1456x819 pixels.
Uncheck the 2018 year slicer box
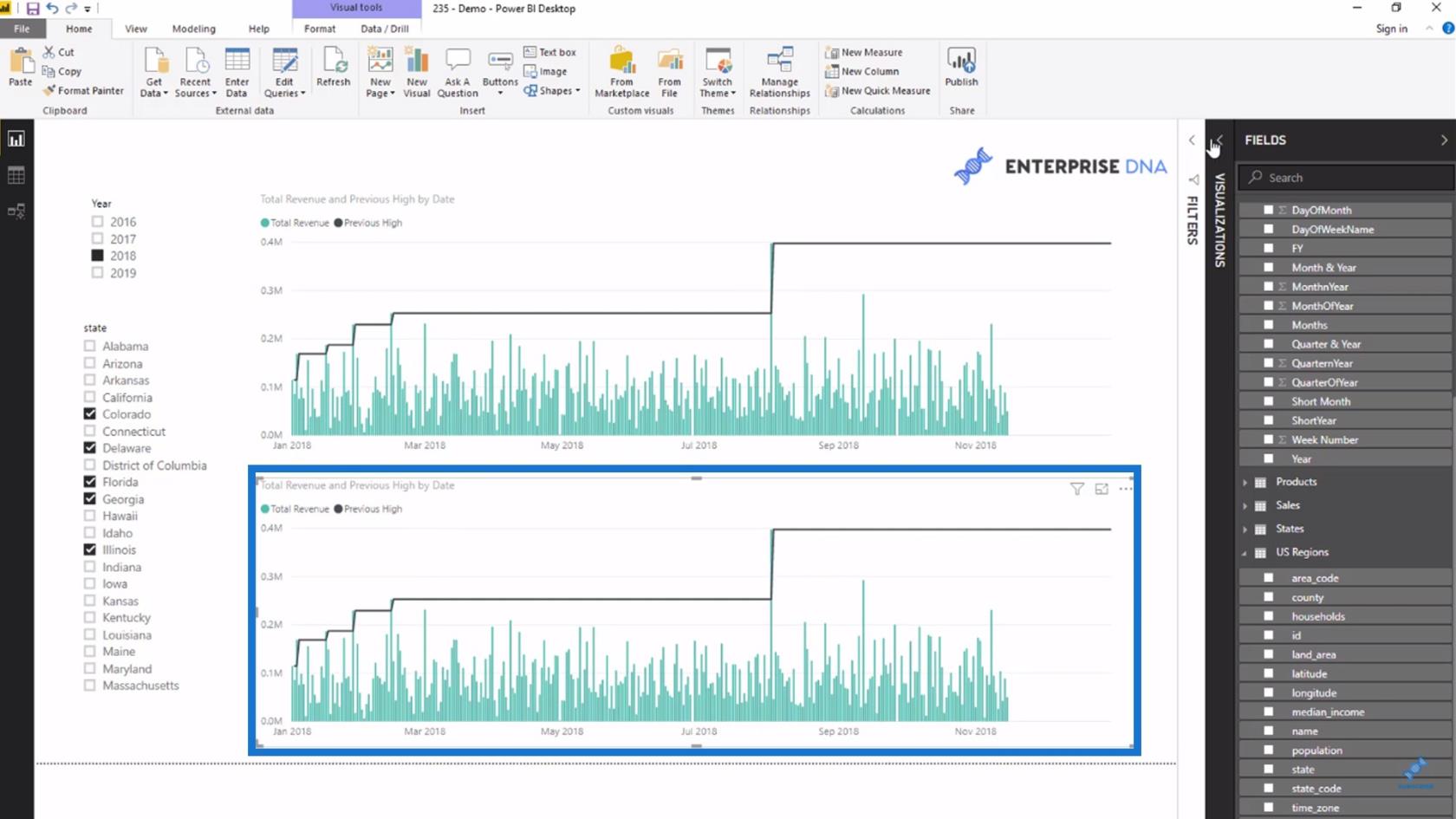pos(97,256)
